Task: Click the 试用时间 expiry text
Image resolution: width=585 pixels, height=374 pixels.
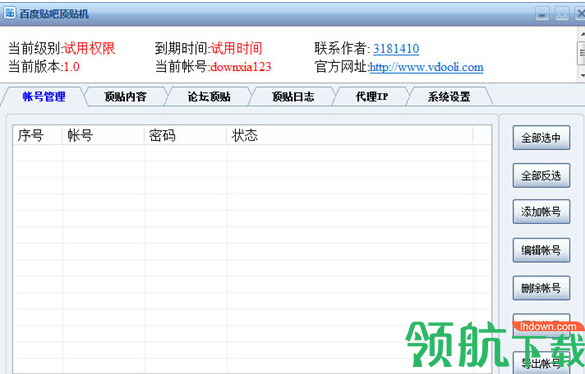Action: coord(236,49)
